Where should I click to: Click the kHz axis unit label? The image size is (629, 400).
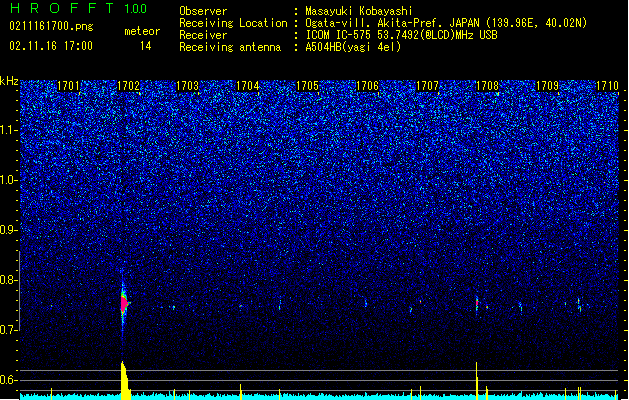(x=9, y=81)
